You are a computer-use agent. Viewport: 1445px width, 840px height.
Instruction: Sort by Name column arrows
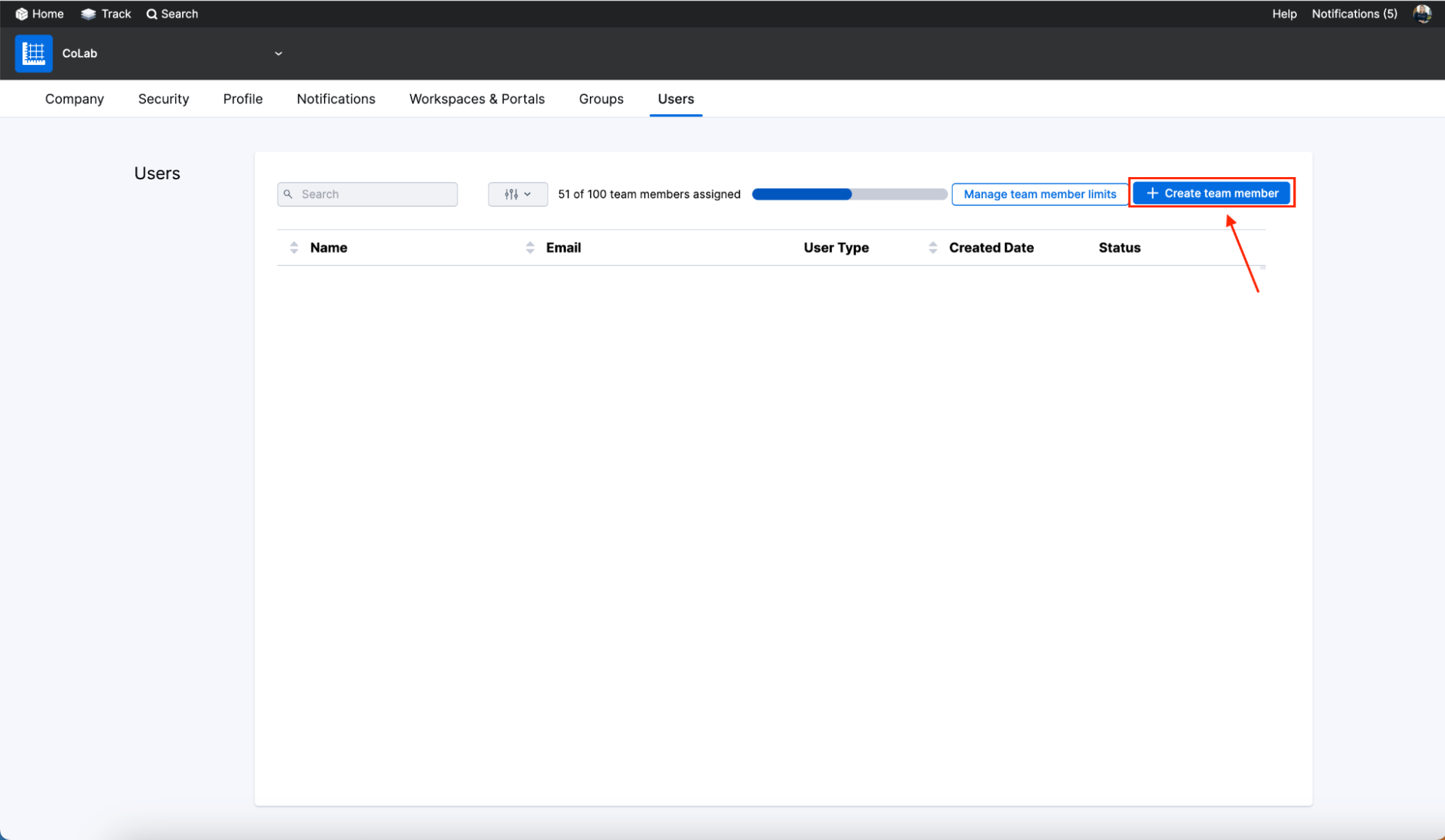(x=293, y=248)
